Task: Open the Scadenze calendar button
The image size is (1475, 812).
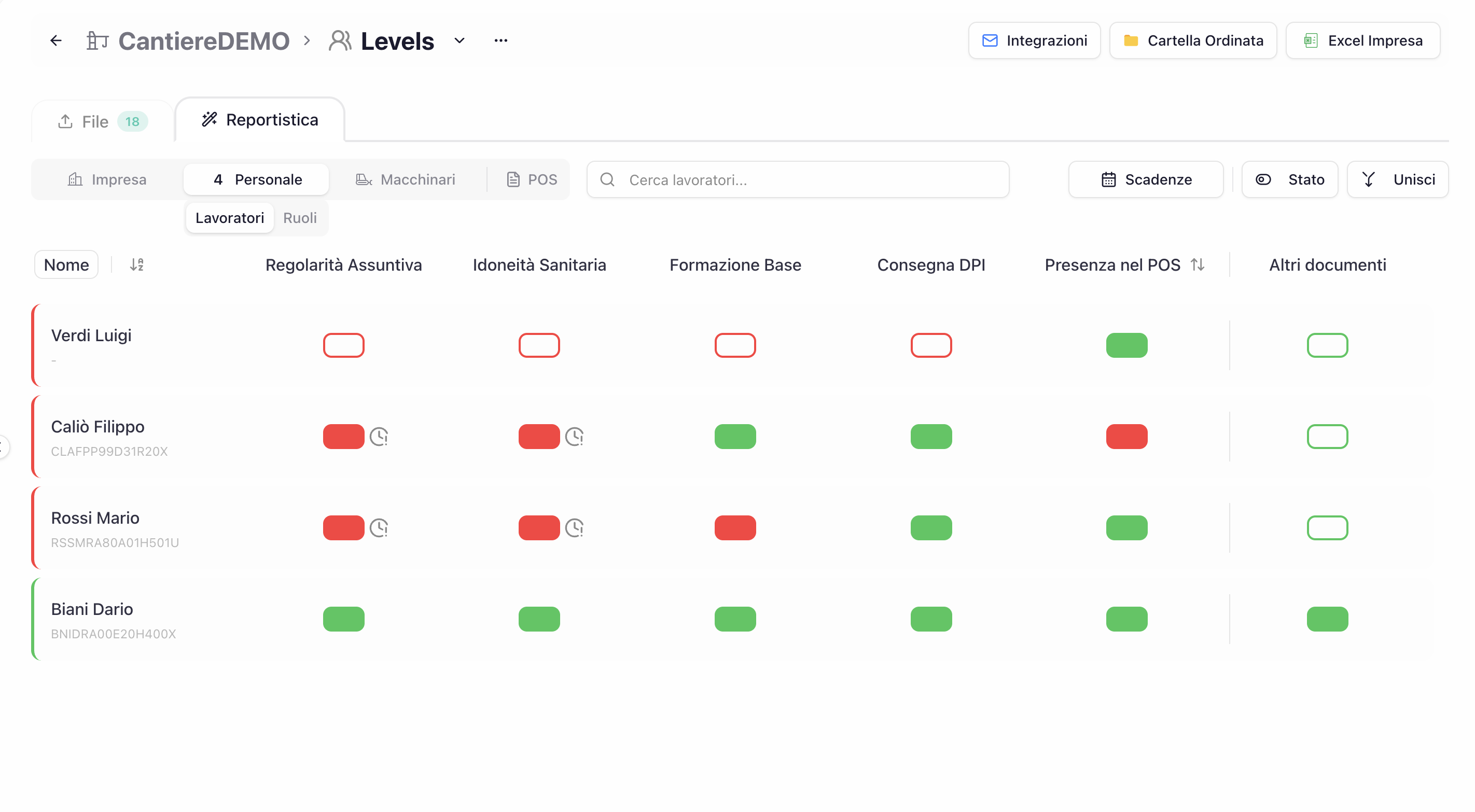Action: [x=1146, y=180]
